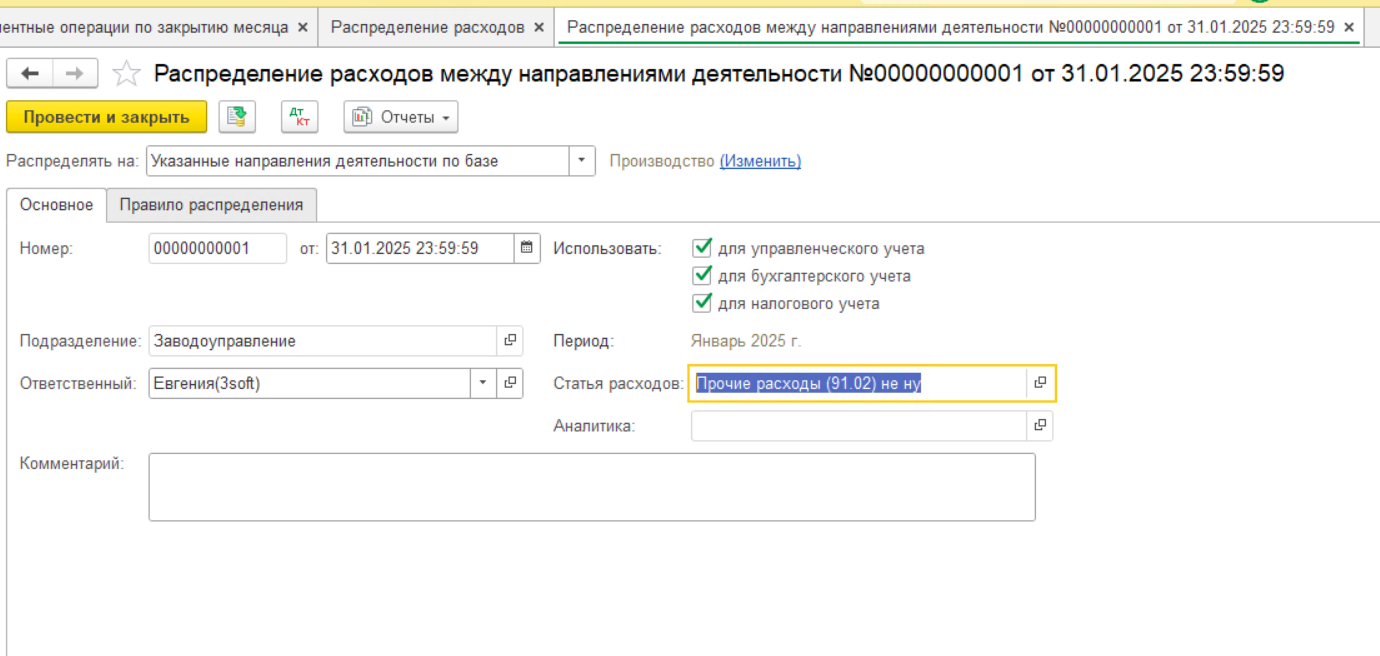Click the Изменить link
The width and height of the screenshot is (1380, 656).
(x=760, y=161)
